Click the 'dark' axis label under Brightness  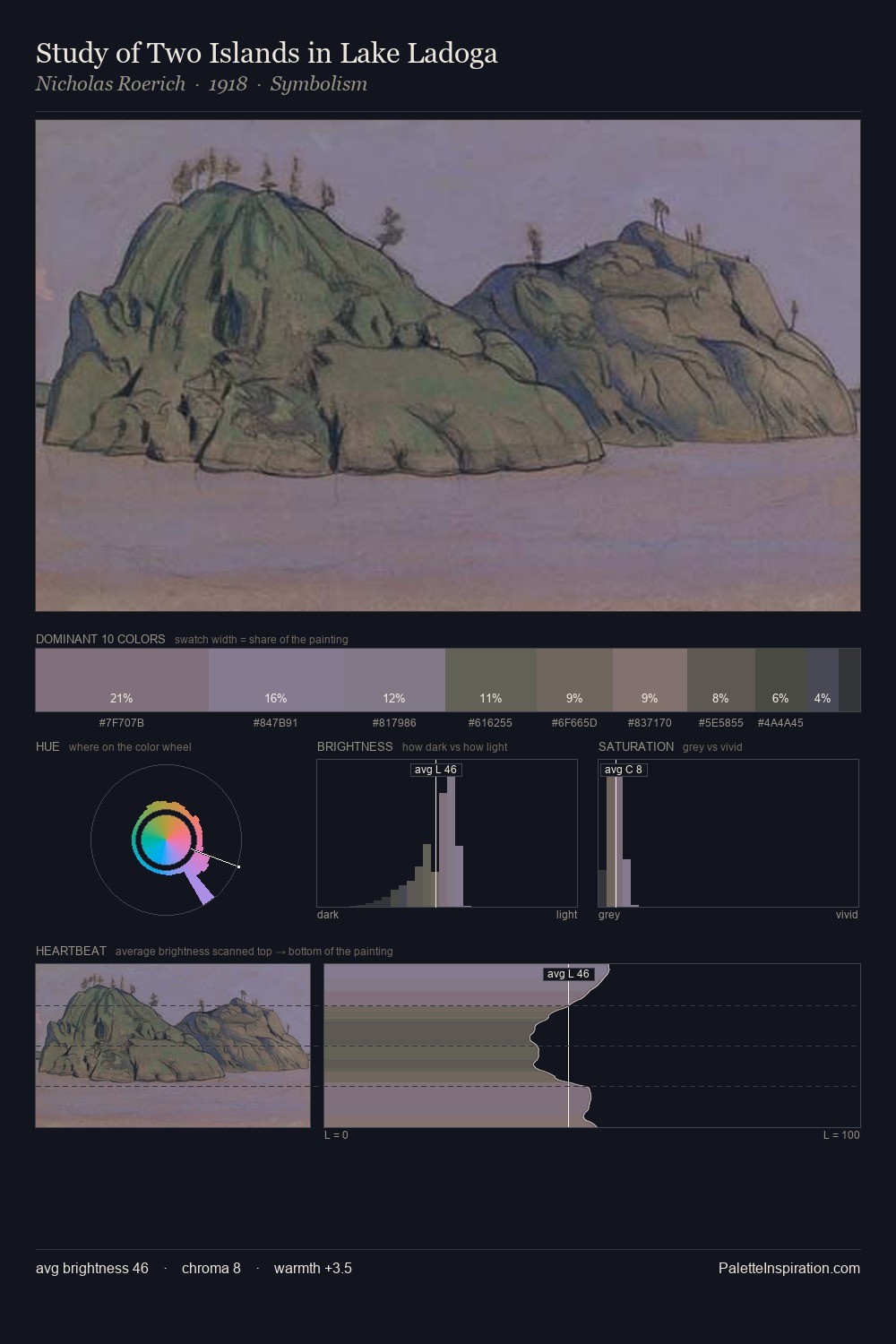(x=328, y=915)
